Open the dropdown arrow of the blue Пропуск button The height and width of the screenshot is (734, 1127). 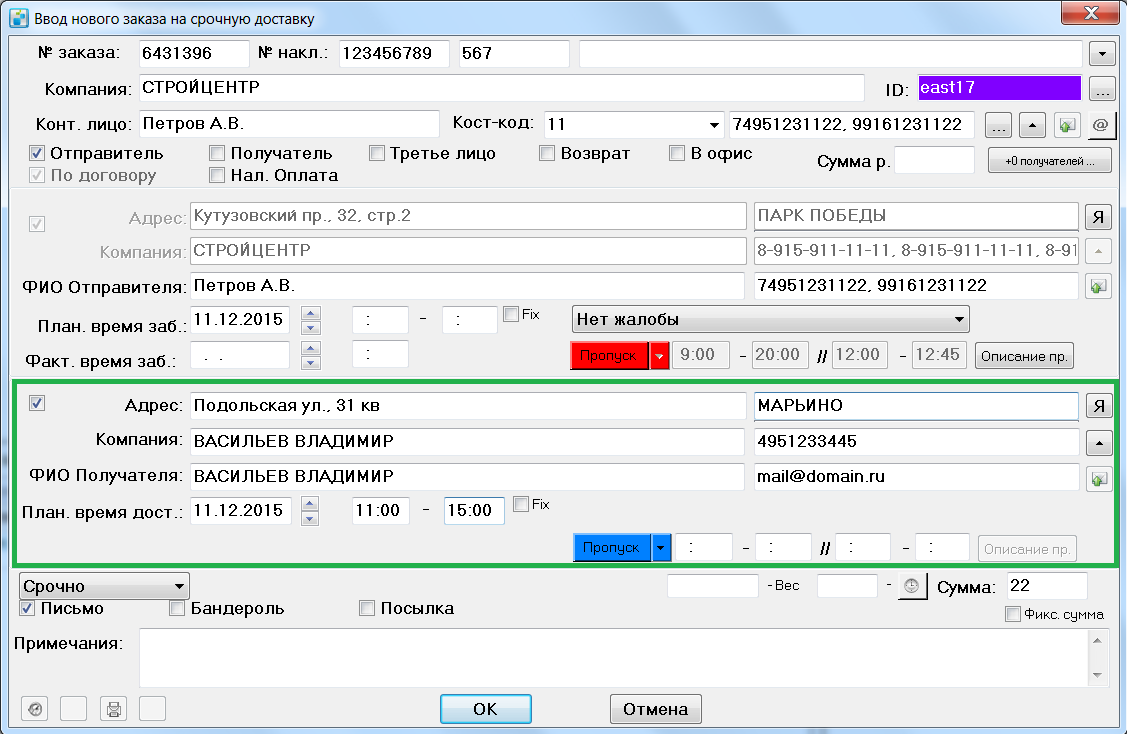click(x=661, y=548)
